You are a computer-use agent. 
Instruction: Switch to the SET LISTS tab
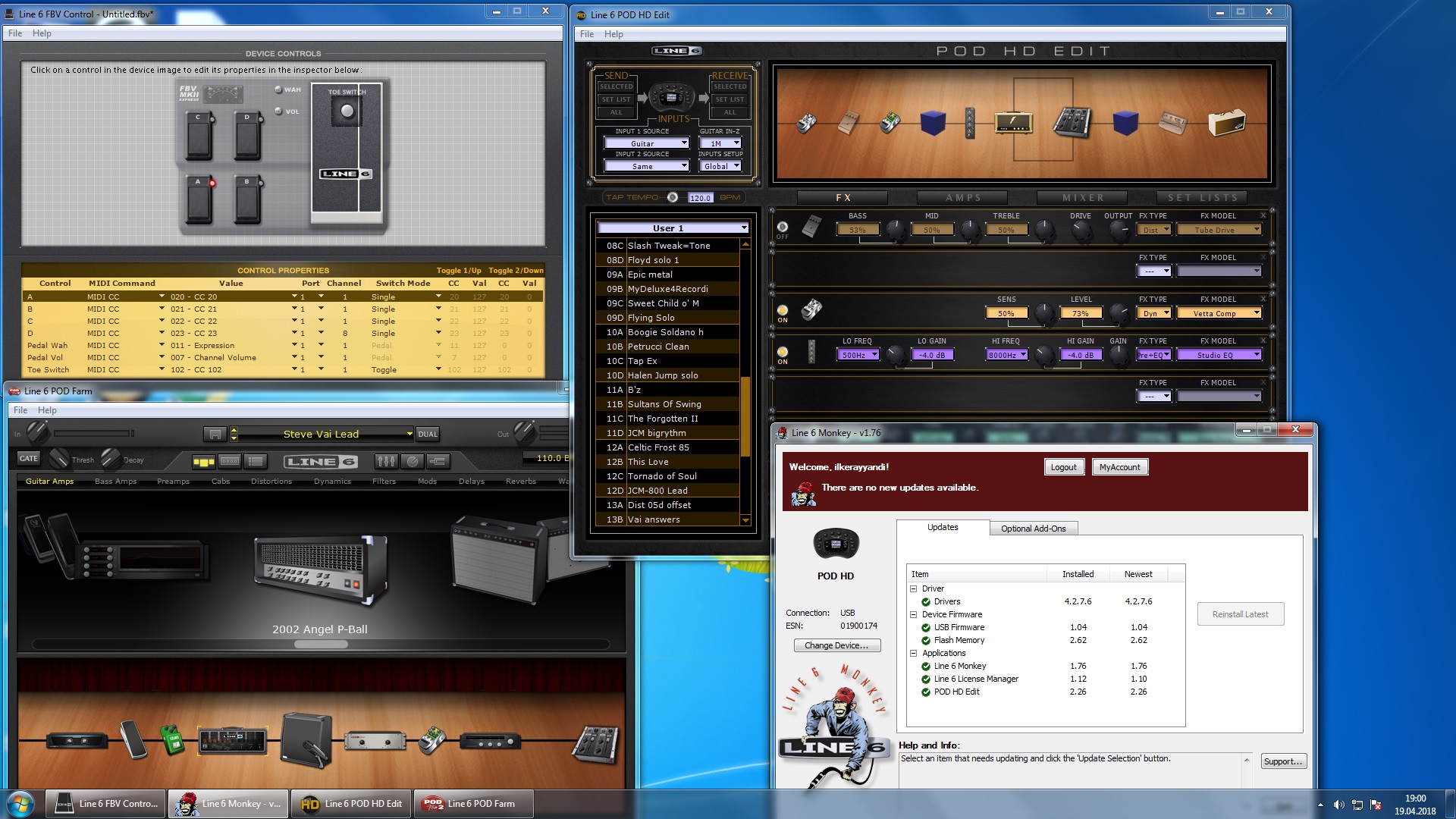(1203, 198)
